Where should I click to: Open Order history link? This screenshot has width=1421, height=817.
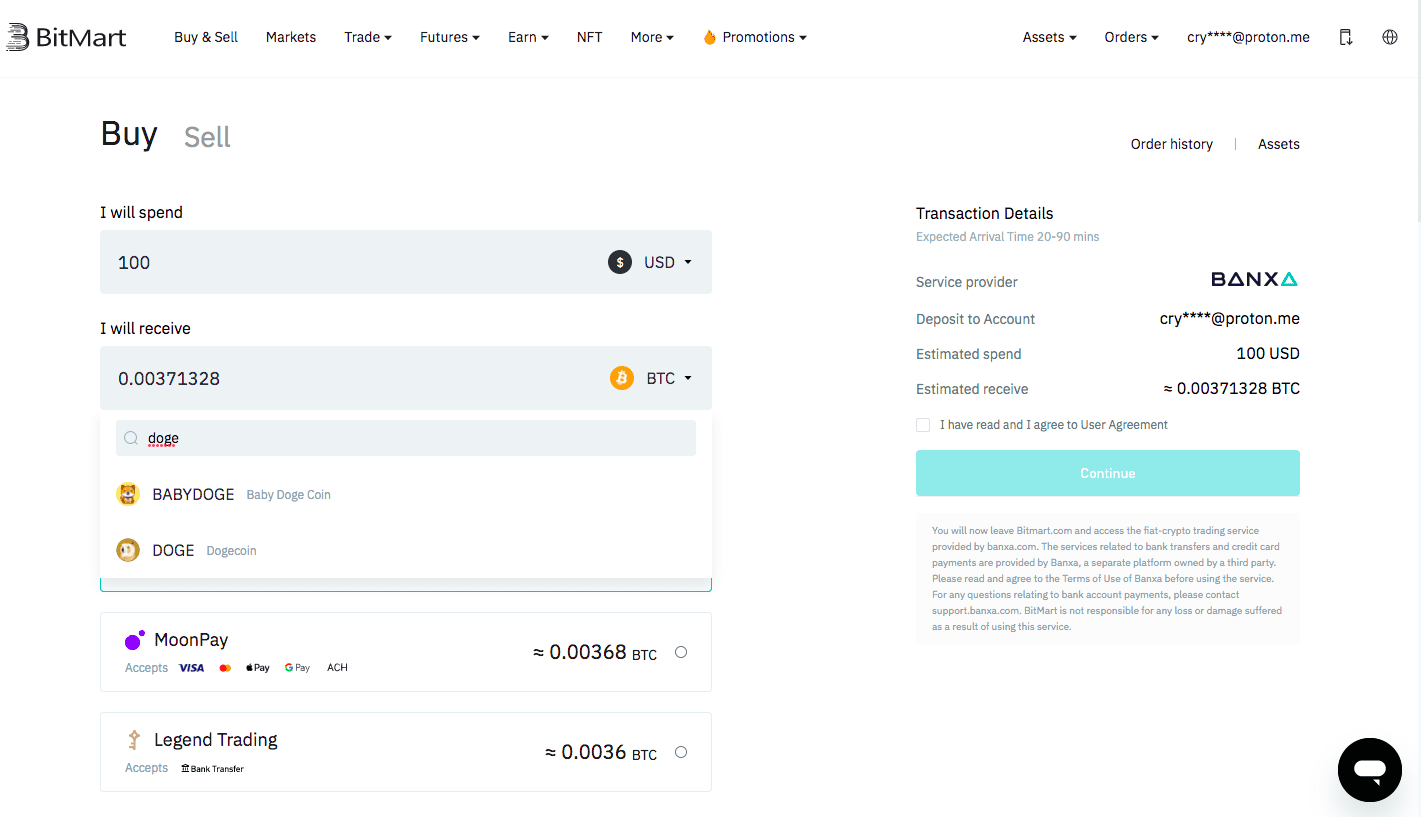click(1172, 144)
